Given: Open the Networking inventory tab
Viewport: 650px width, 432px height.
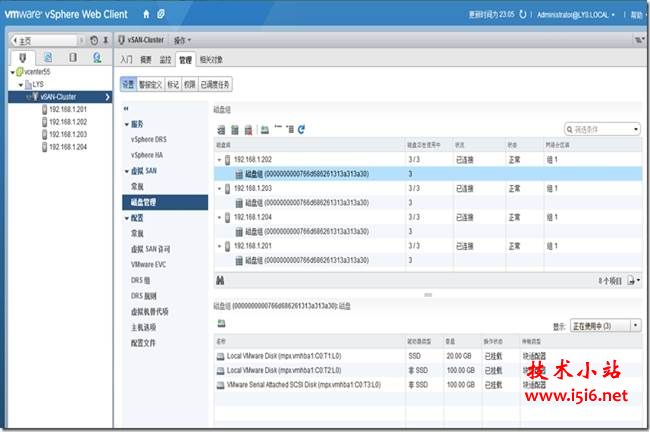Looking at the screenshot, I should coord(97,57).
